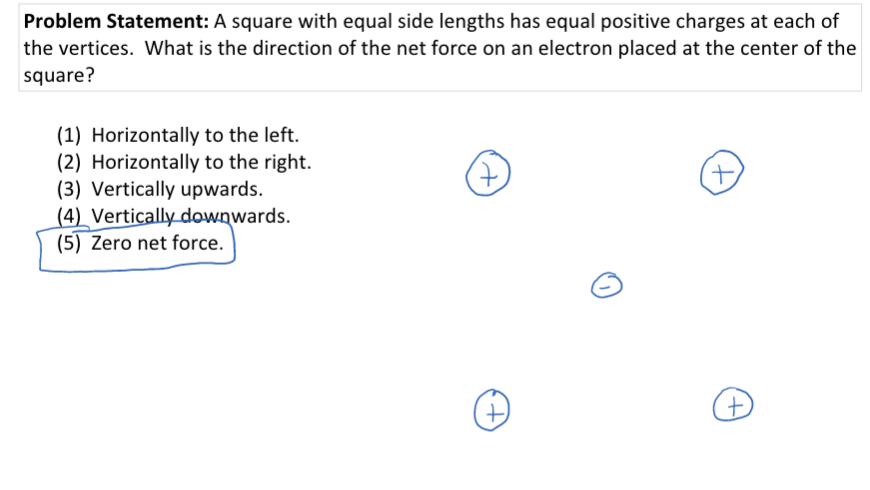This screenshot has width=870, height=490.
Task: Select the negative electron at the center
Action: (x=607, y=287)
